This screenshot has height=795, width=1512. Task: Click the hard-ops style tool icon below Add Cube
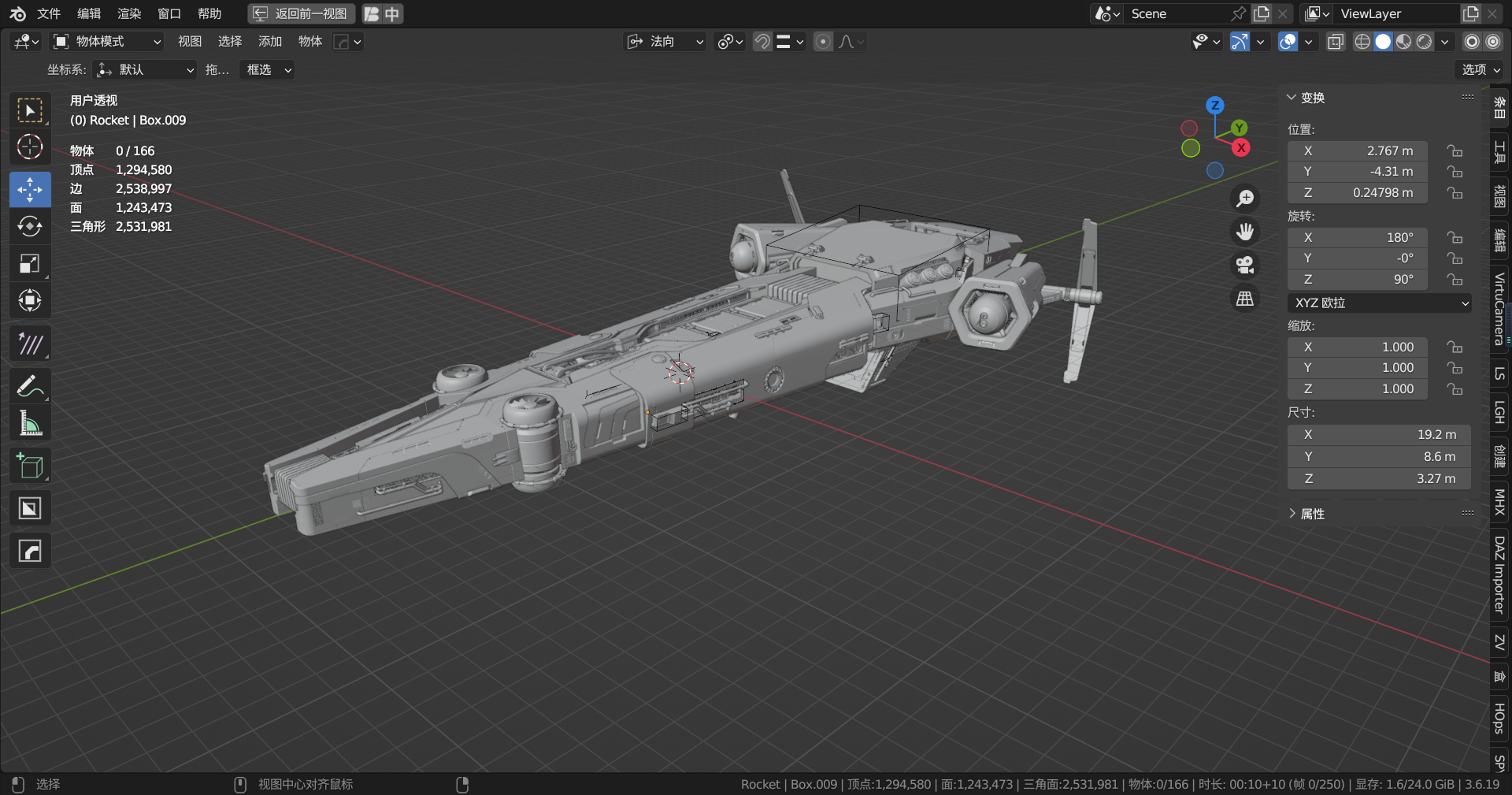30,508
